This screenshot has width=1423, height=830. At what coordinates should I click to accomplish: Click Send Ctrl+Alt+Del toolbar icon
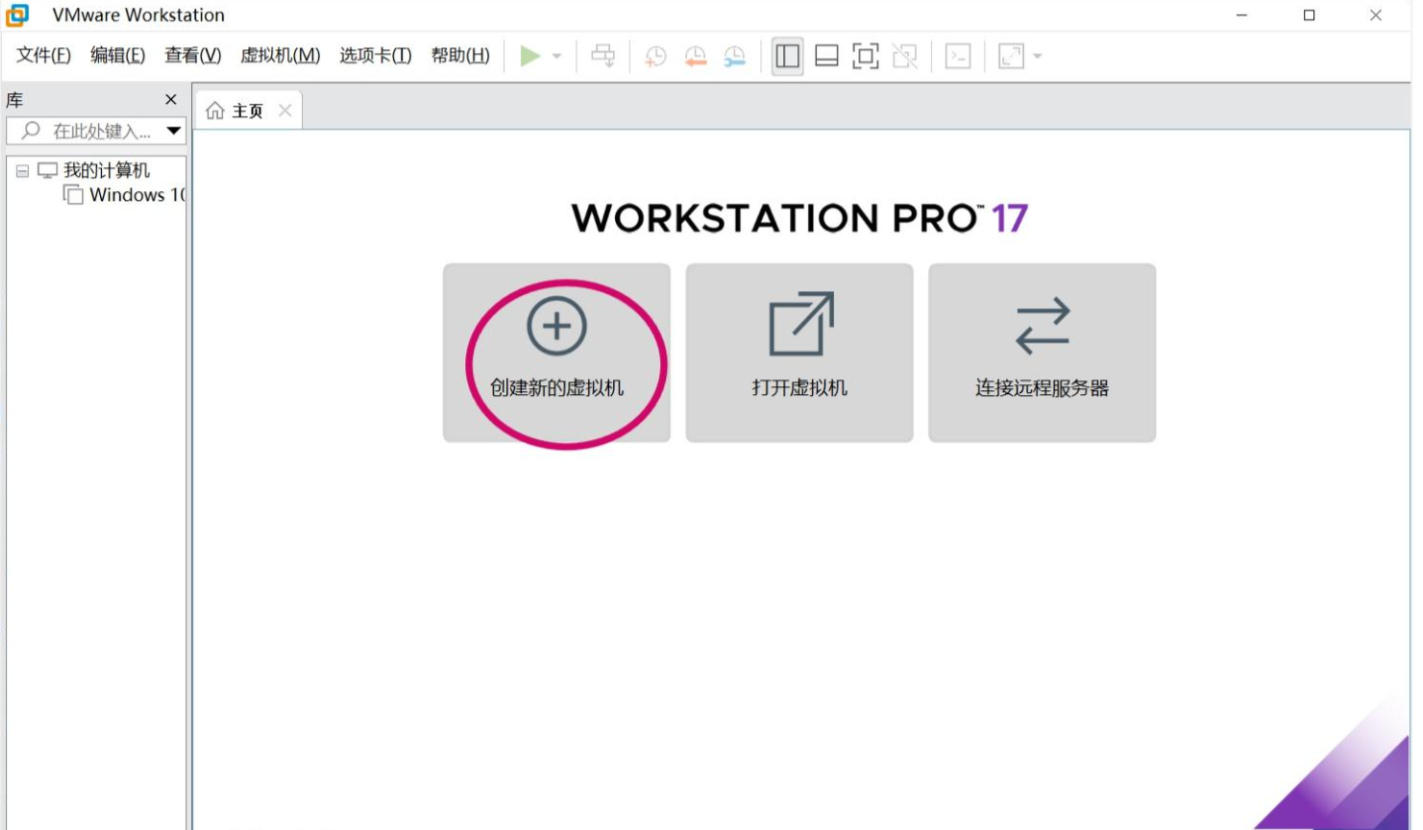click(603, 56)
